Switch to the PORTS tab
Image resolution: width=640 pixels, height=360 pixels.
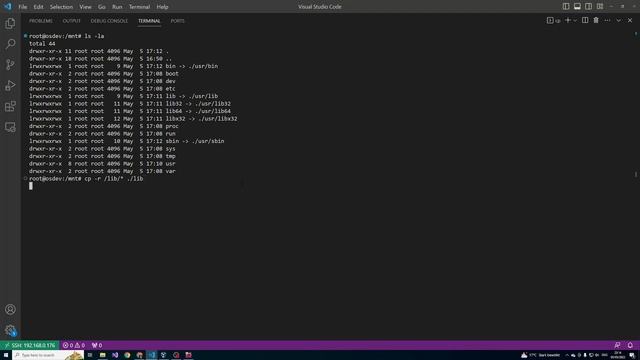(x=177, y=21)
